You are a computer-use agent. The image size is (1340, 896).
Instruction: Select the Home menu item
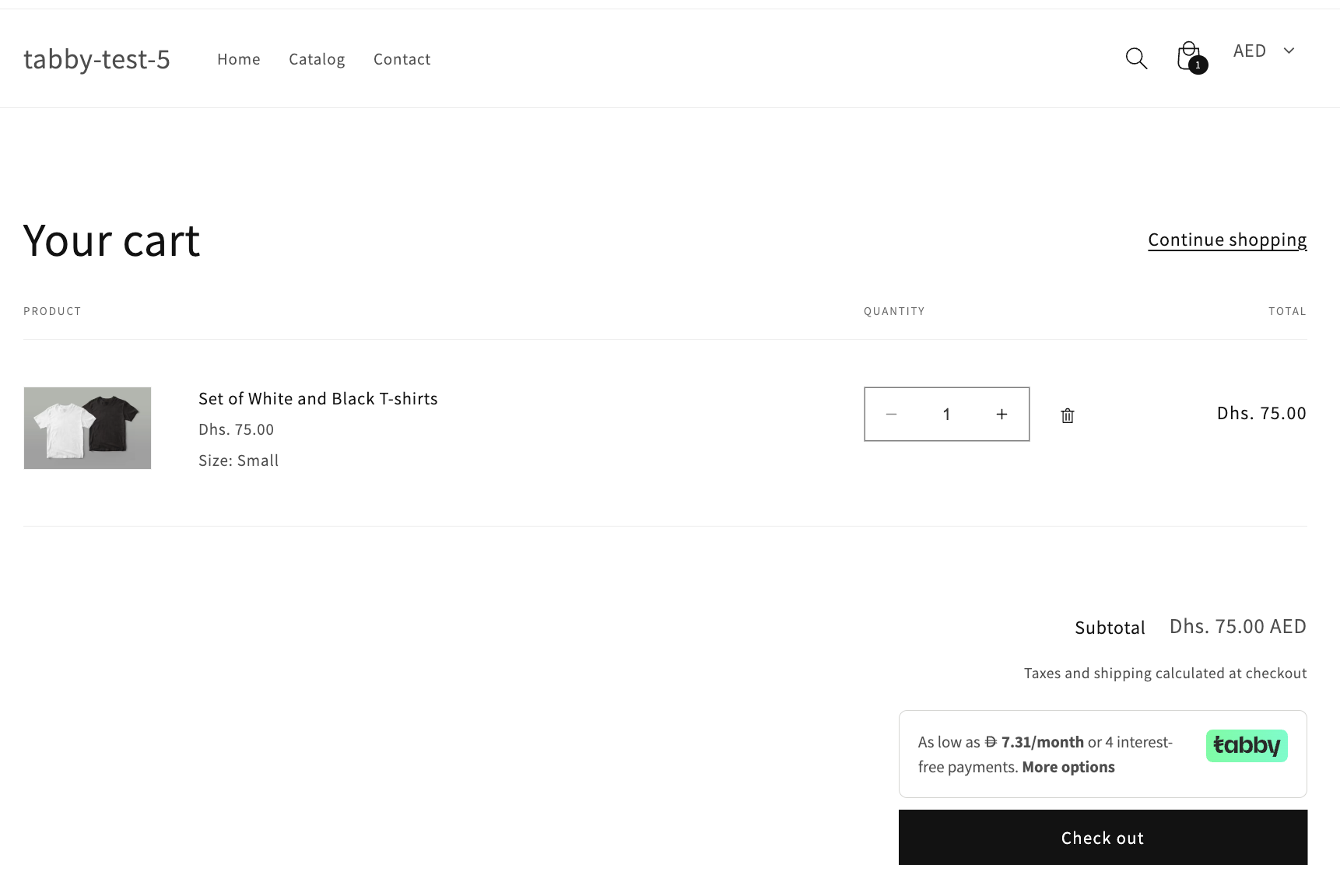(238, 58)
